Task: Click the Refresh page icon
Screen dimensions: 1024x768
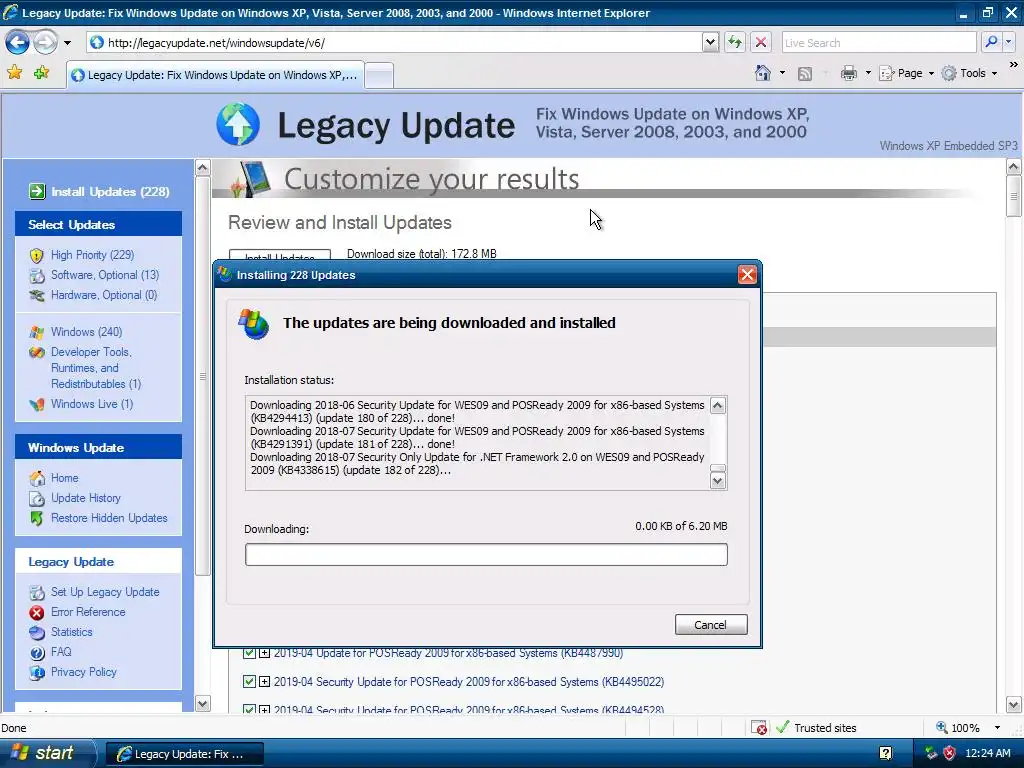Action: tap(735, 43)
